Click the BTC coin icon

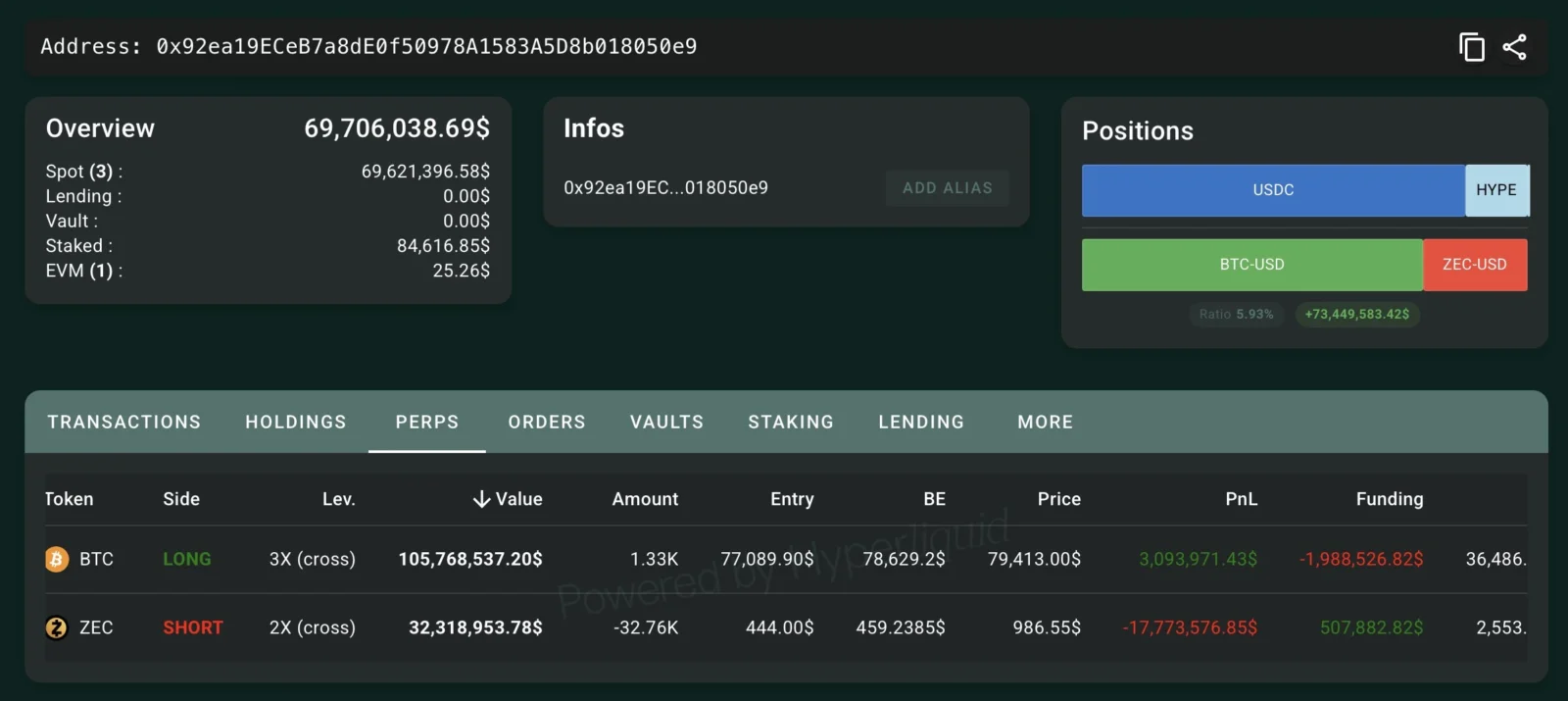[57, 559]
